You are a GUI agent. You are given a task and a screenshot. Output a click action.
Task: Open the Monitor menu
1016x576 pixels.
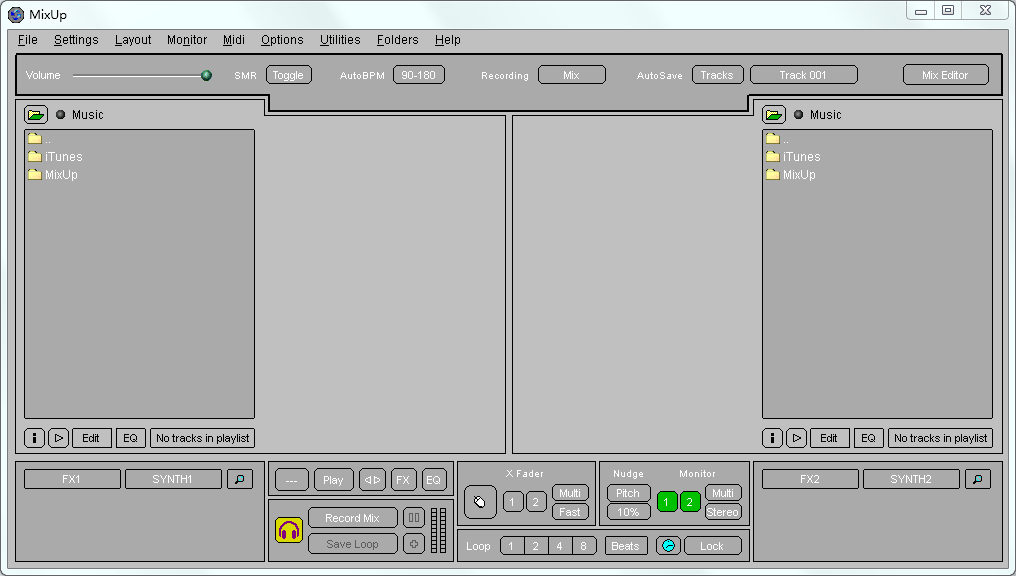pyautogui.click(x=187, y=40)
